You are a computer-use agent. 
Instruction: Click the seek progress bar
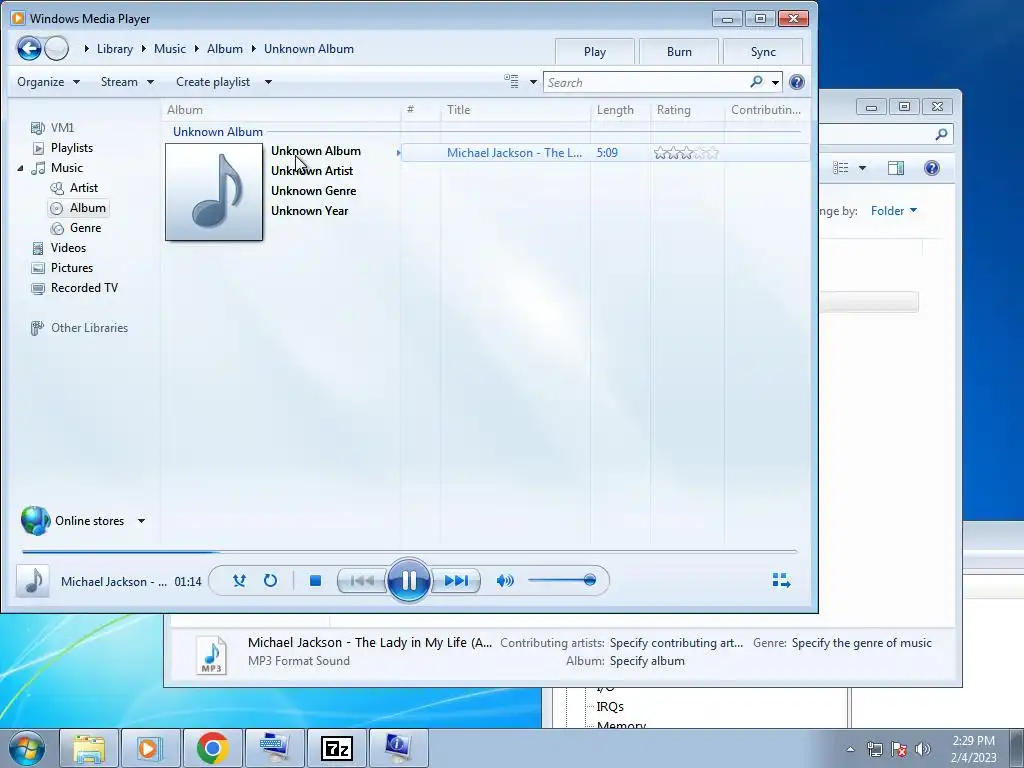[x=409, y=552]
